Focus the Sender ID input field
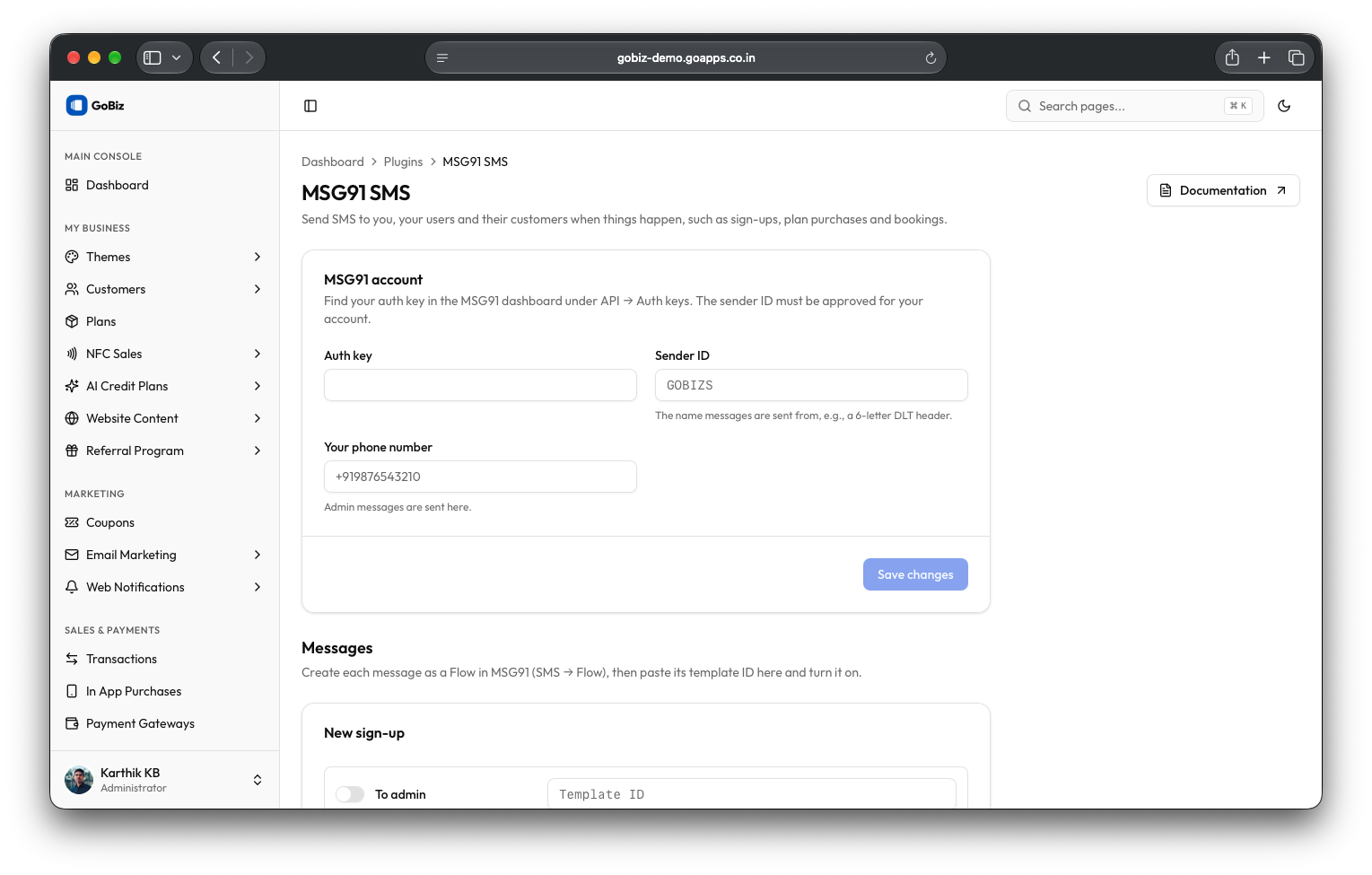This screenshot has width=1372, height=875. click(811, 385)
